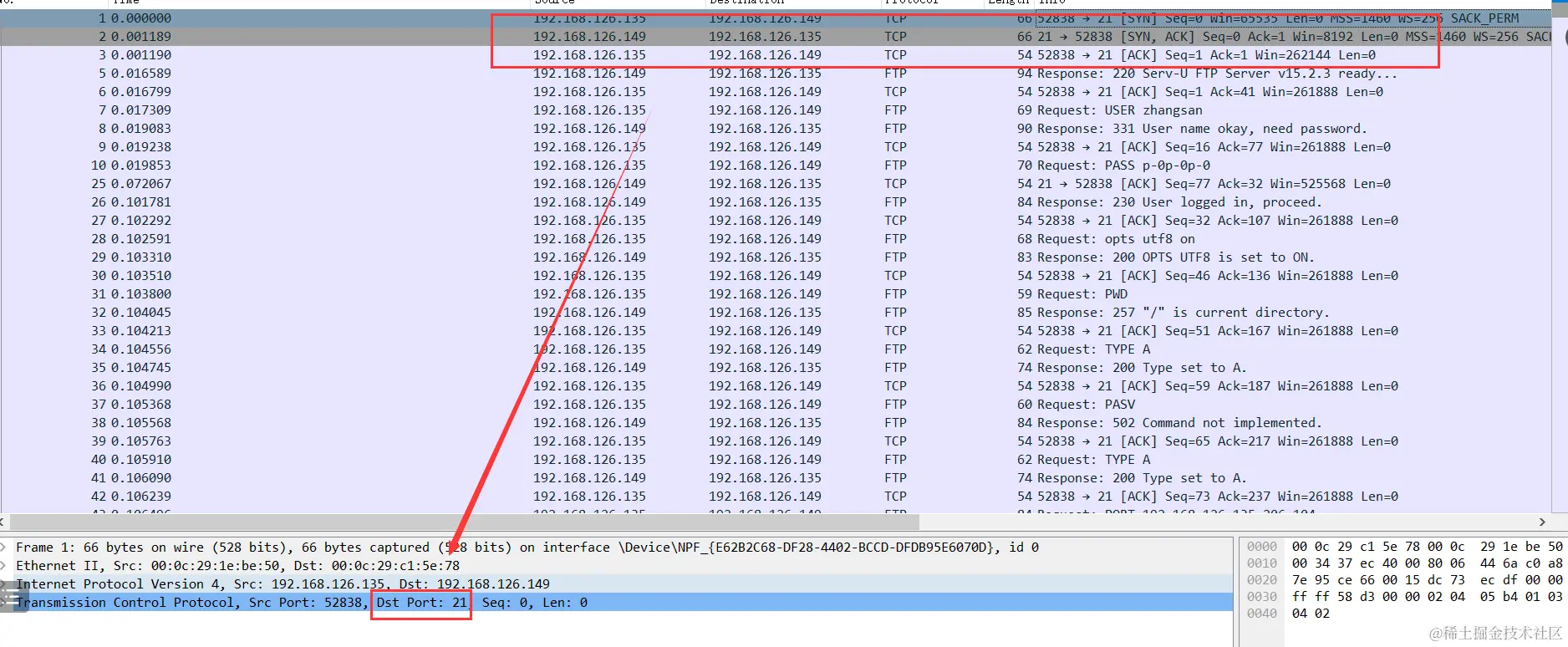This screenshot has height=647, width=1568.
Task: Select packet 41 '200 Type set to A'
Action: (777, 478)
